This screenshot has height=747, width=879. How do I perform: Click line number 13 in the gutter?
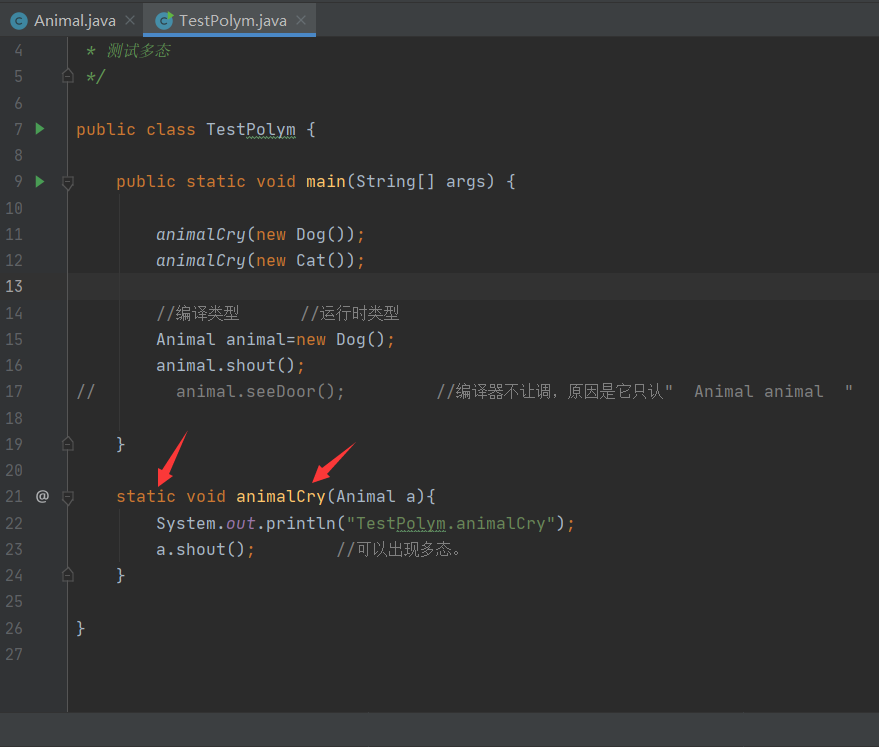(x=14, y=286)
